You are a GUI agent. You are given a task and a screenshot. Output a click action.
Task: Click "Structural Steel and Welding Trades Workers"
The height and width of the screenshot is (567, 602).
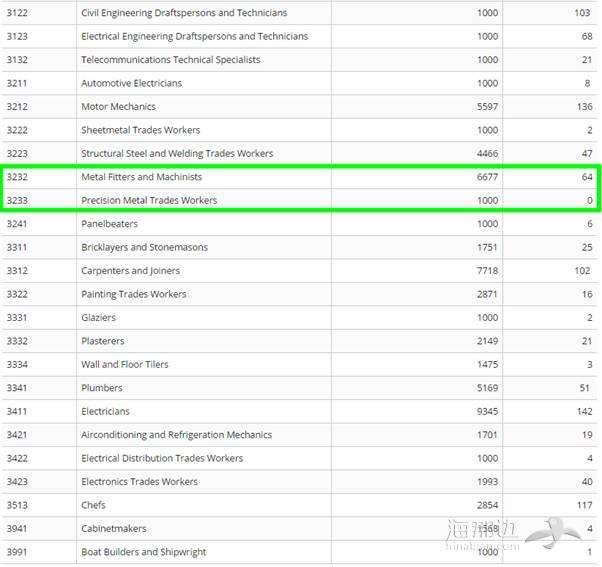click(x=177, y=153)
